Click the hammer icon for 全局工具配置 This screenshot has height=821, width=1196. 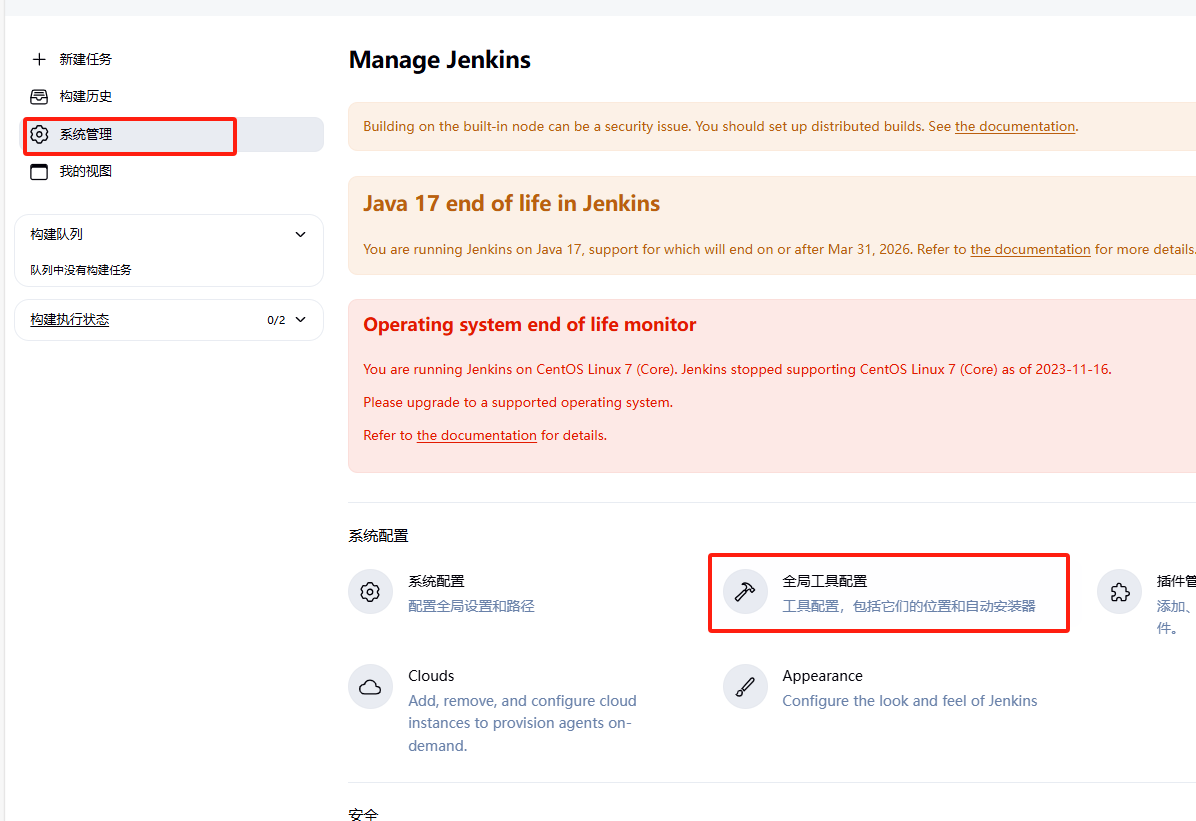pos(745,592)
